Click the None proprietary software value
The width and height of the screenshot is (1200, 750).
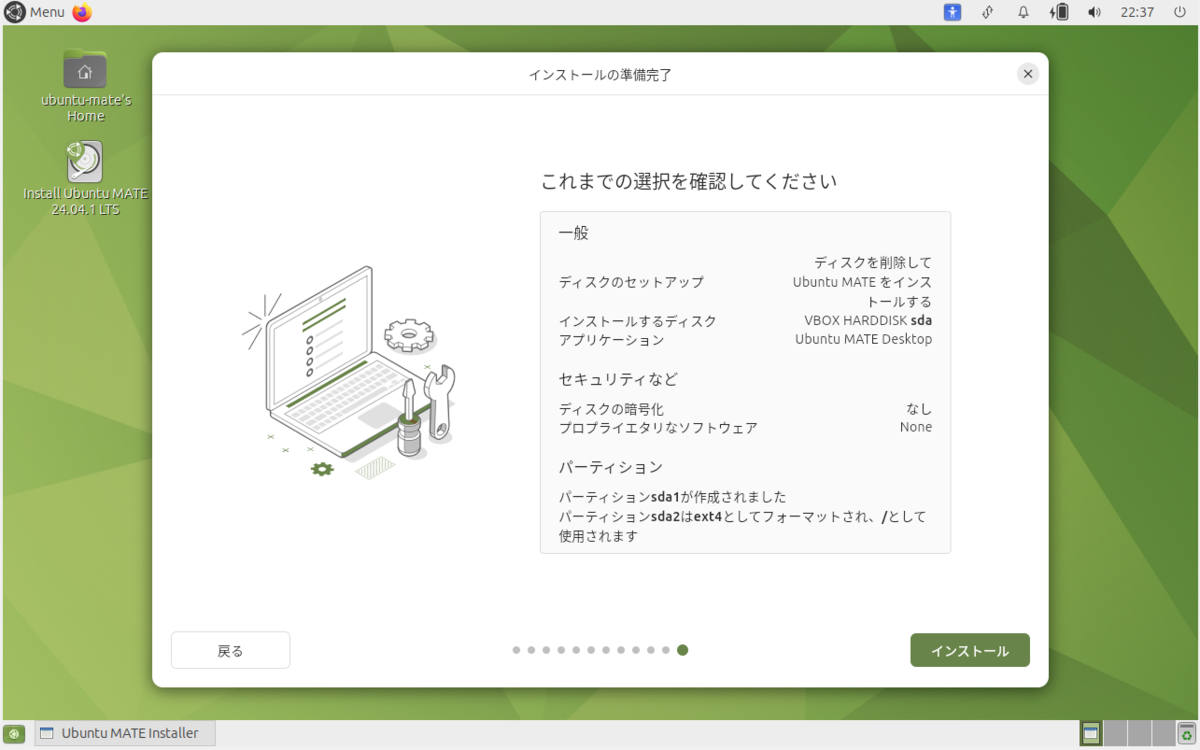pyautogui.click(x=916, y=427)
